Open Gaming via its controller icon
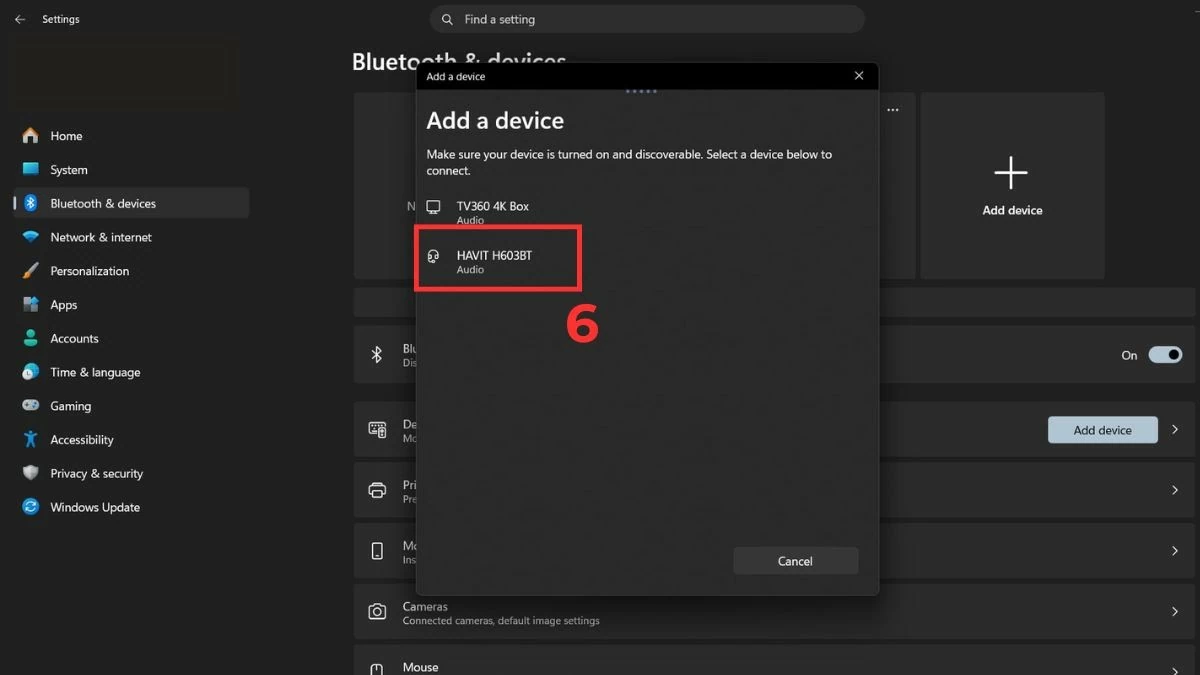This screenshot has width=1200, height=675. (30, 406)
